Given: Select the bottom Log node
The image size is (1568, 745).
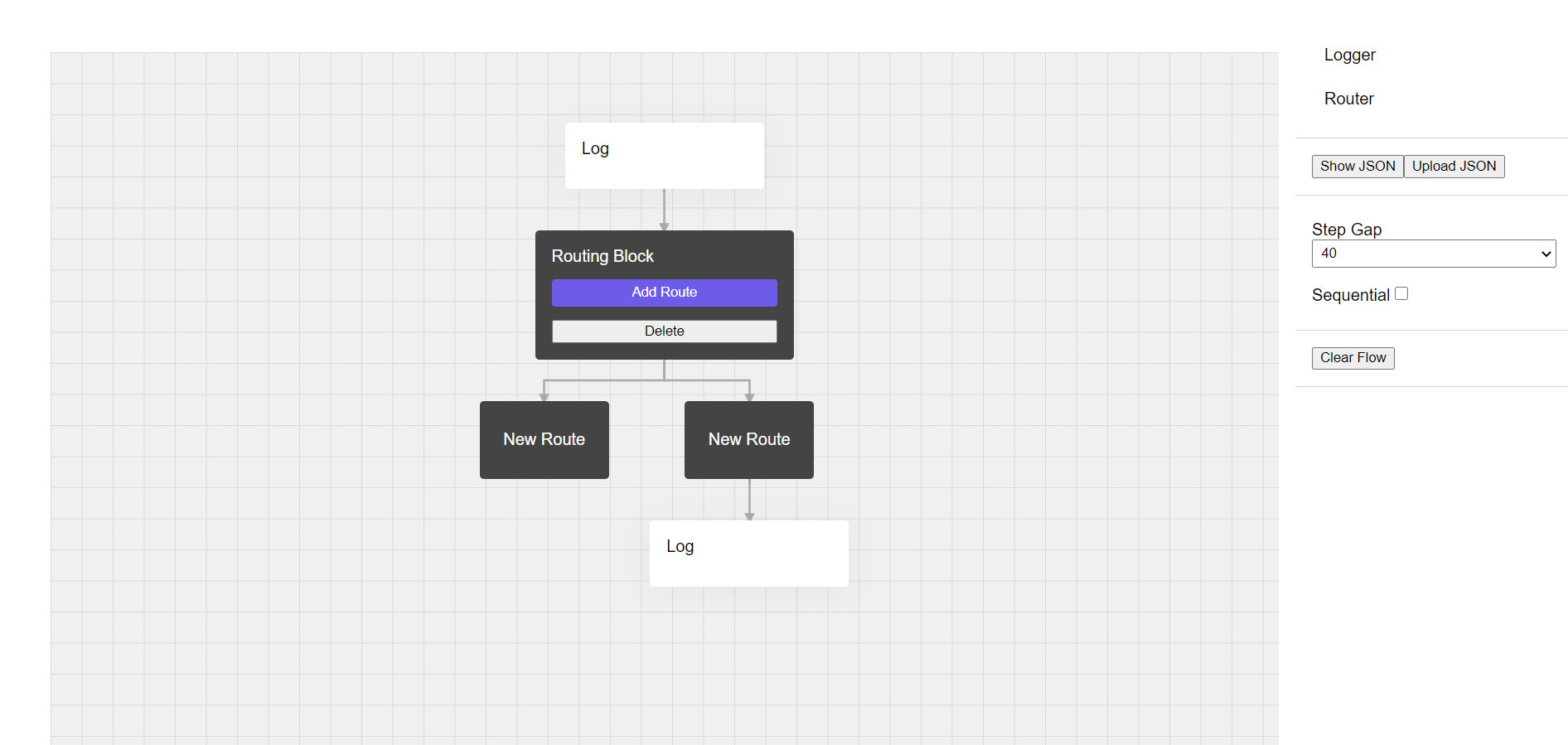Looking at the screenshot, I should point(748,554).
